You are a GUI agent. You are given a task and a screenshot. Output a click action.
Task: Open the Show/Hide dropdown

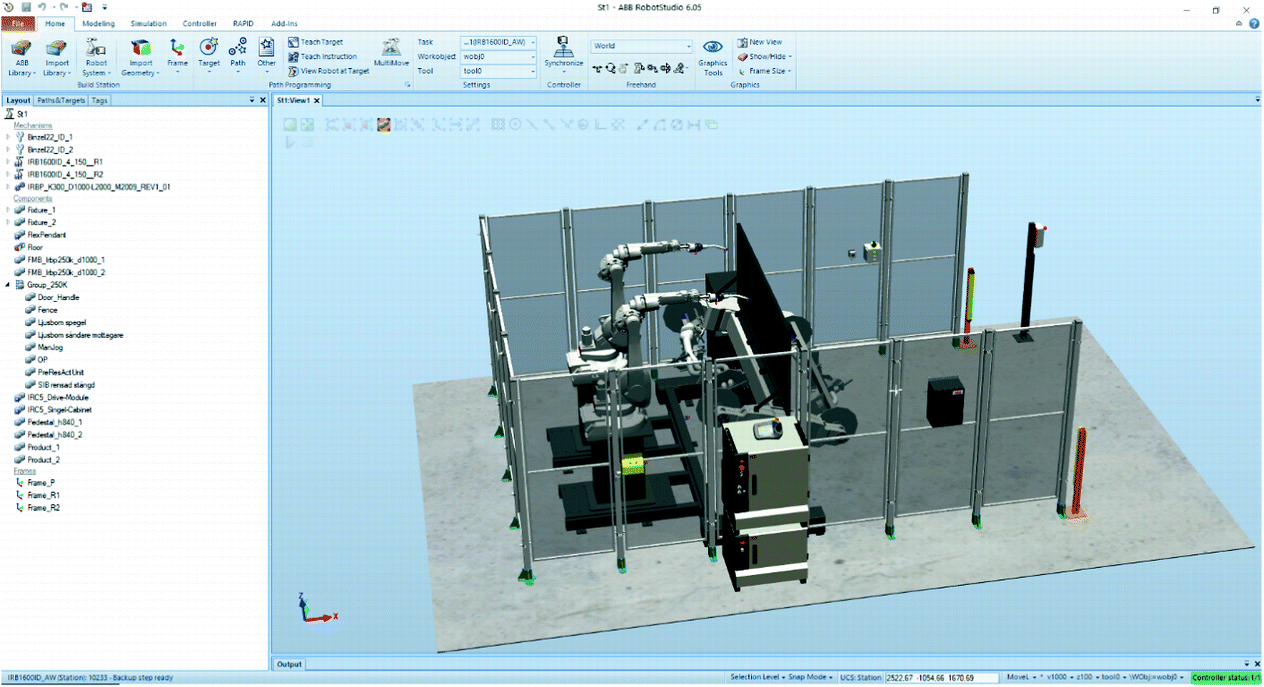pos(763,57)
